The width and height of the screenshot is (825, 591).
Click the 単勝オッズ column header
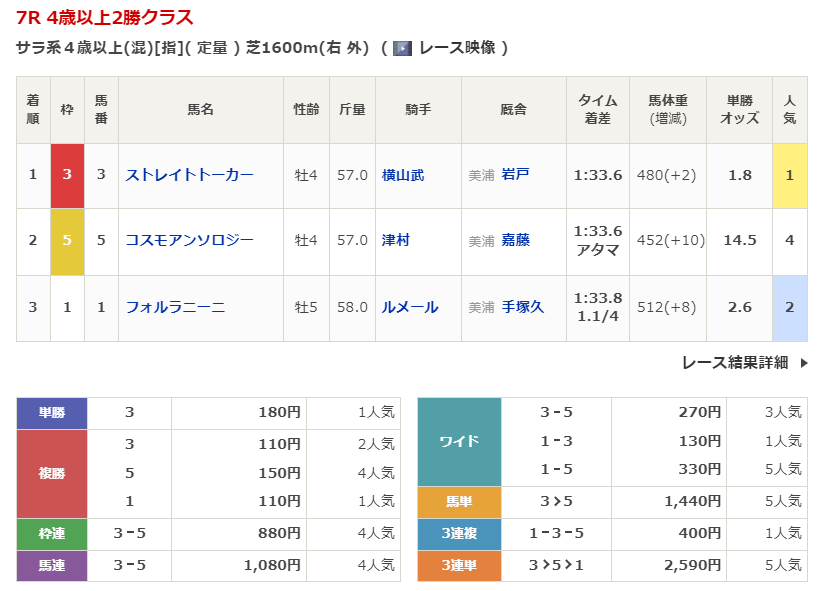click(x=739, y=109)
